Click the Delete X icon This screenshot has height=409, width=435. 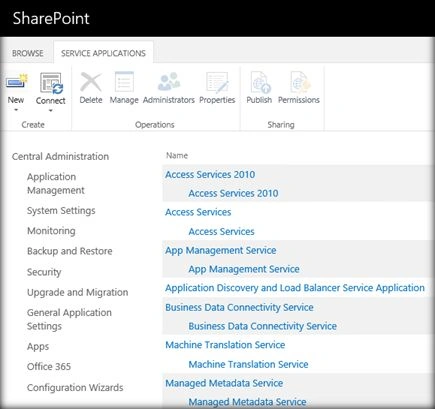tap(91, 82)
